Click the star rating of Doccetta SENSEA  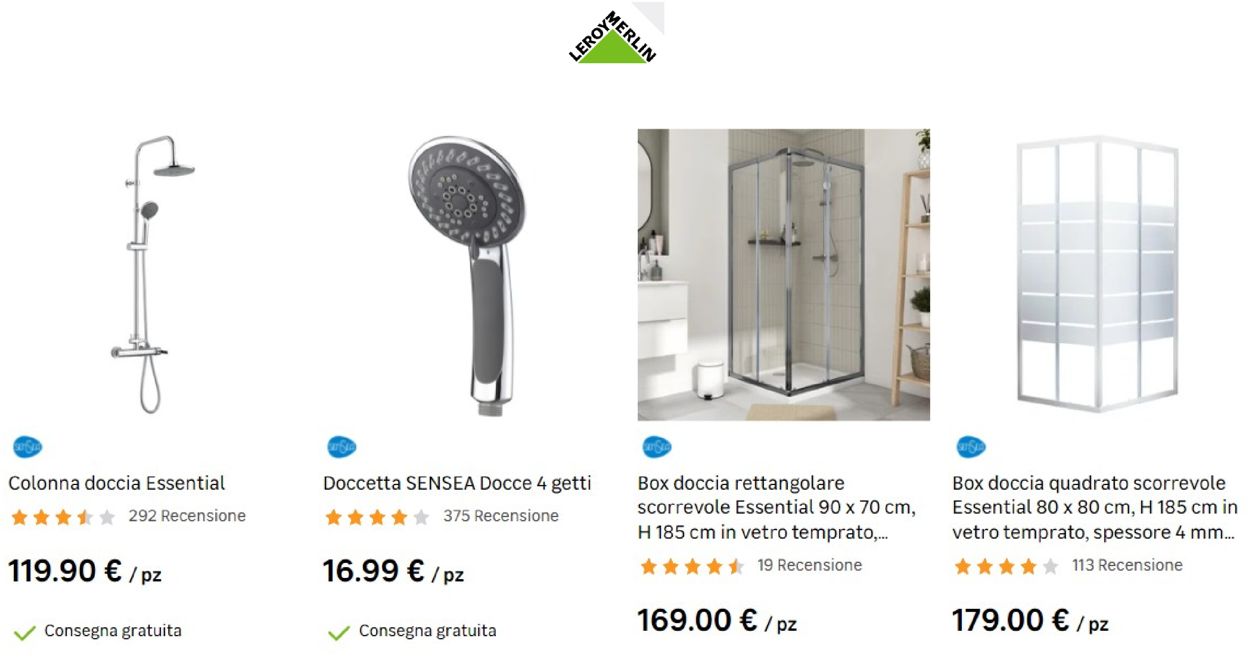[377, 517]
